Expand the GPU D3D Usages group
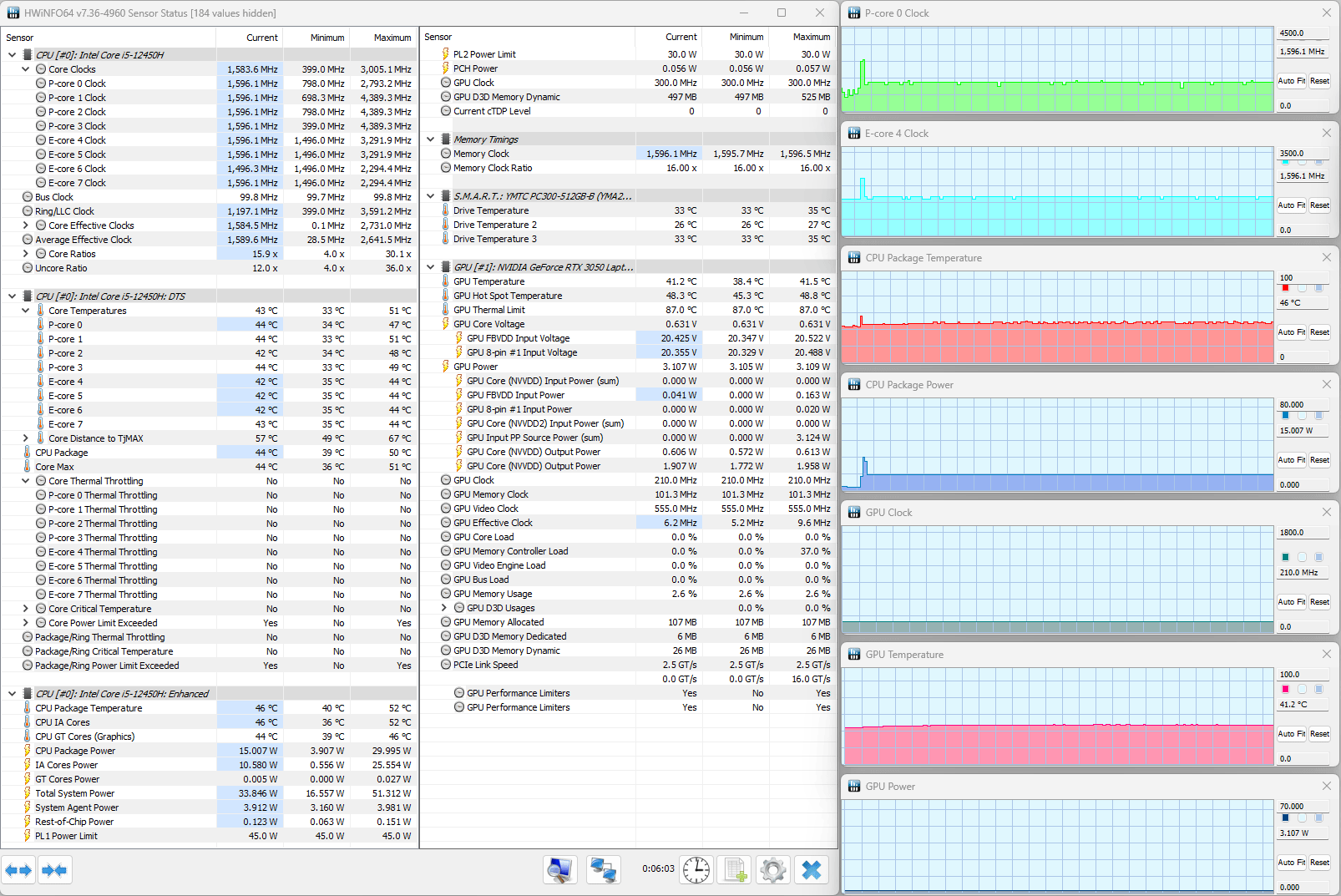The height and width of the screenshot is (896, 1341). 444,608
